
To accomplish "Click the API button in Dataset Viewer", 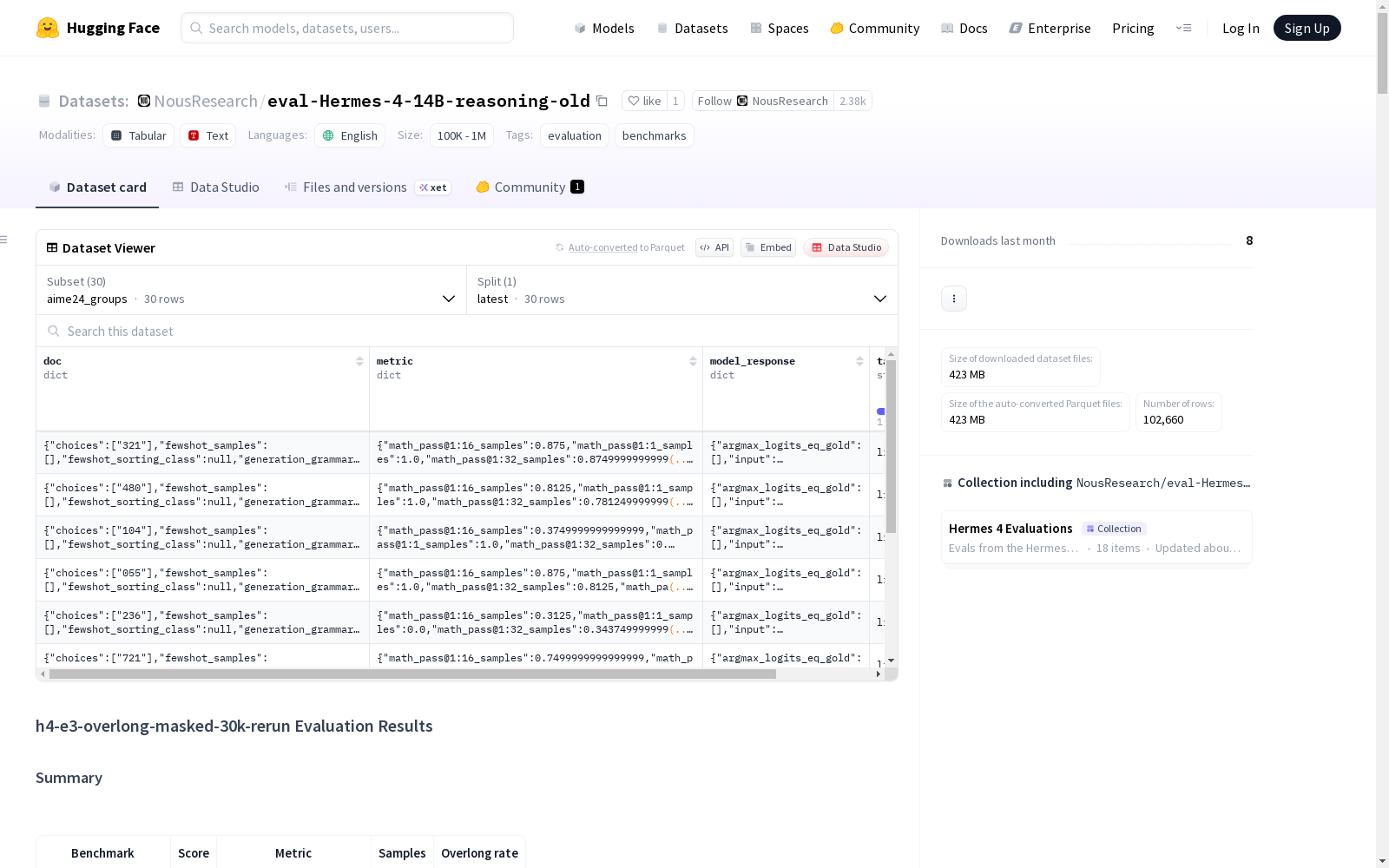I will pyautogui.click(x=714, y=247).
